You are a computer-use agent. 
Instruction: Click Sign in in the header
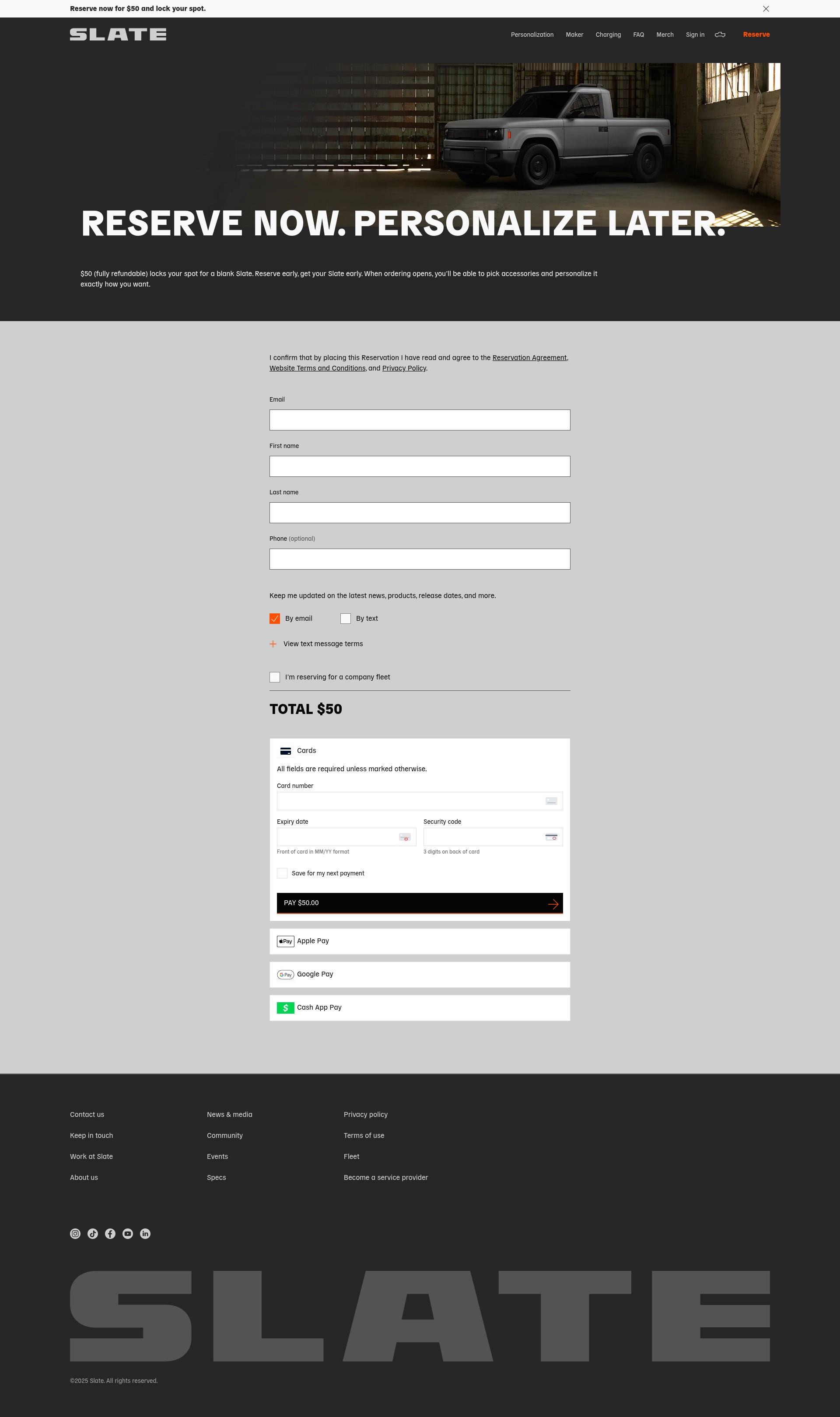[695, 35]
